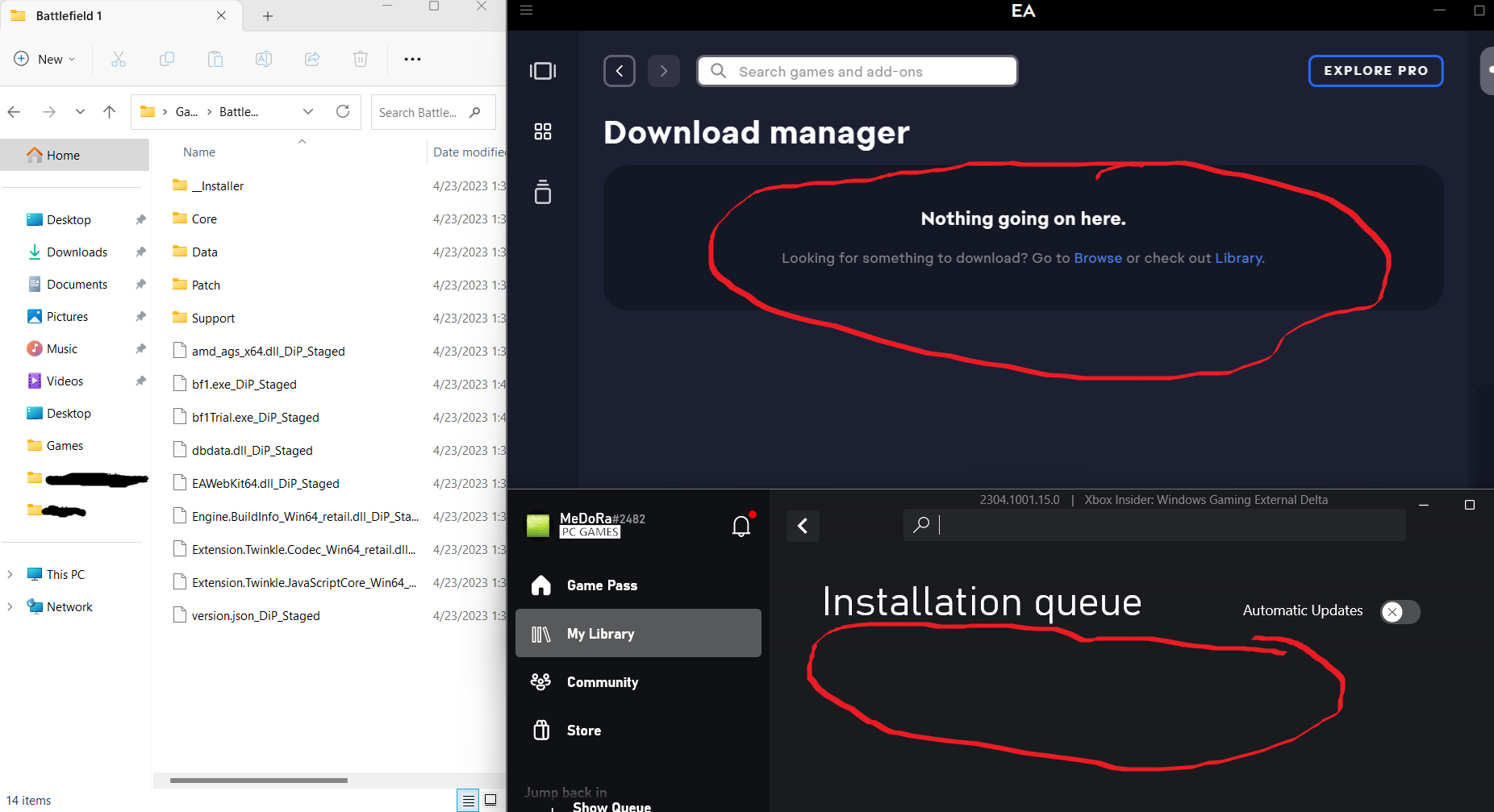This screenshot has width=1494, height=812.
Task: Toggle the Automatic Updates switch
Action: (x=1400, y=612)
